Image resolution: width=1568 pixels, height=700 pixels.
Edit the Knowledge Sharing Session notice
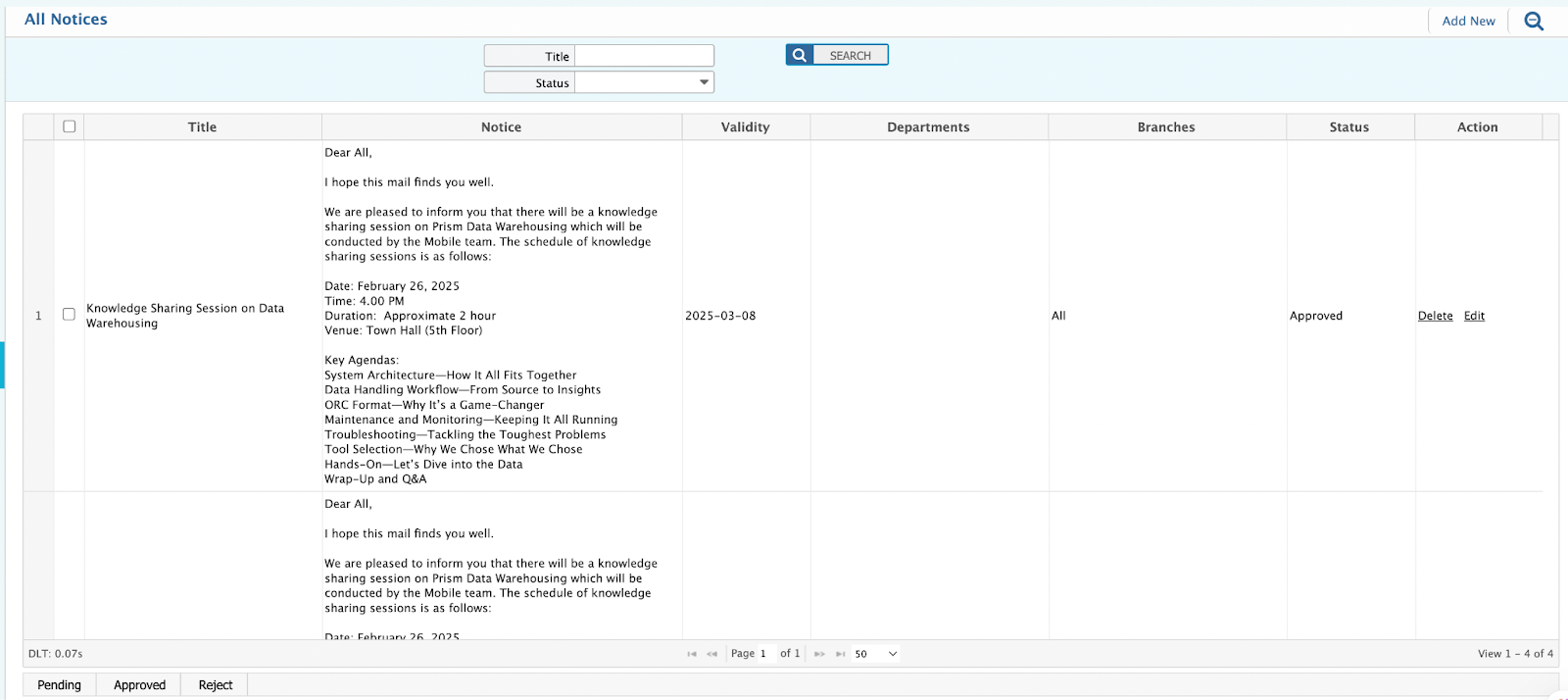pyautogui.click(x=1474, y=316)
